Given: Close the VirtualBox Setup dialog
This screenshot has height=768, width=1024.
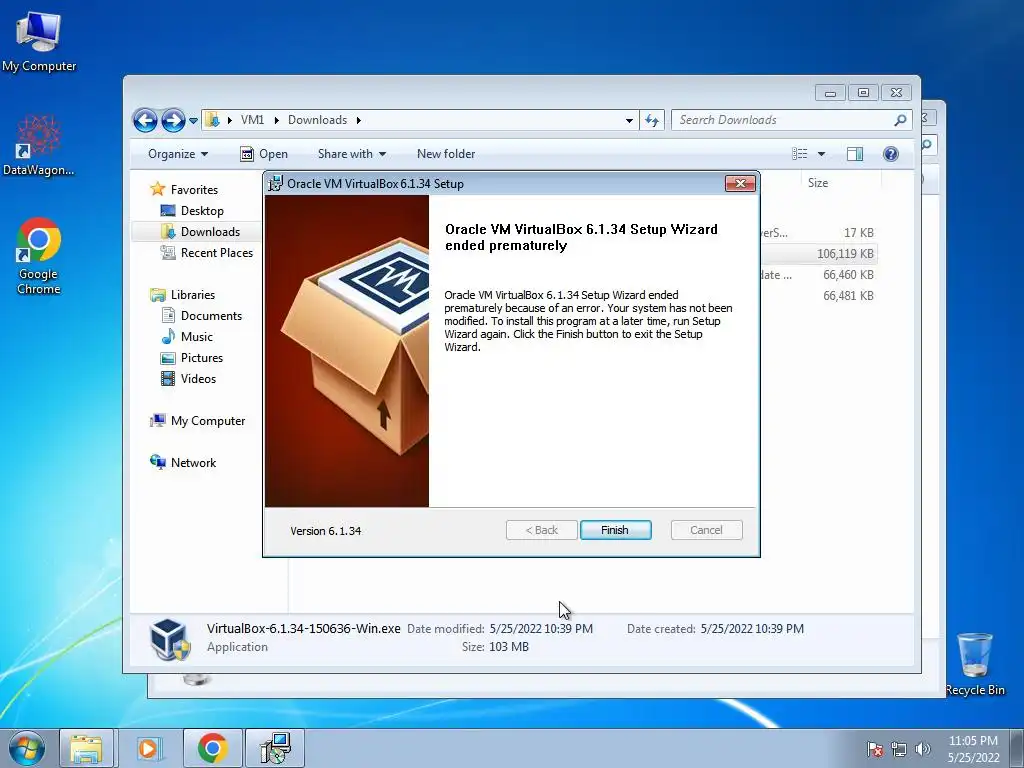Looking at the screenshot, I should (740, 184).
